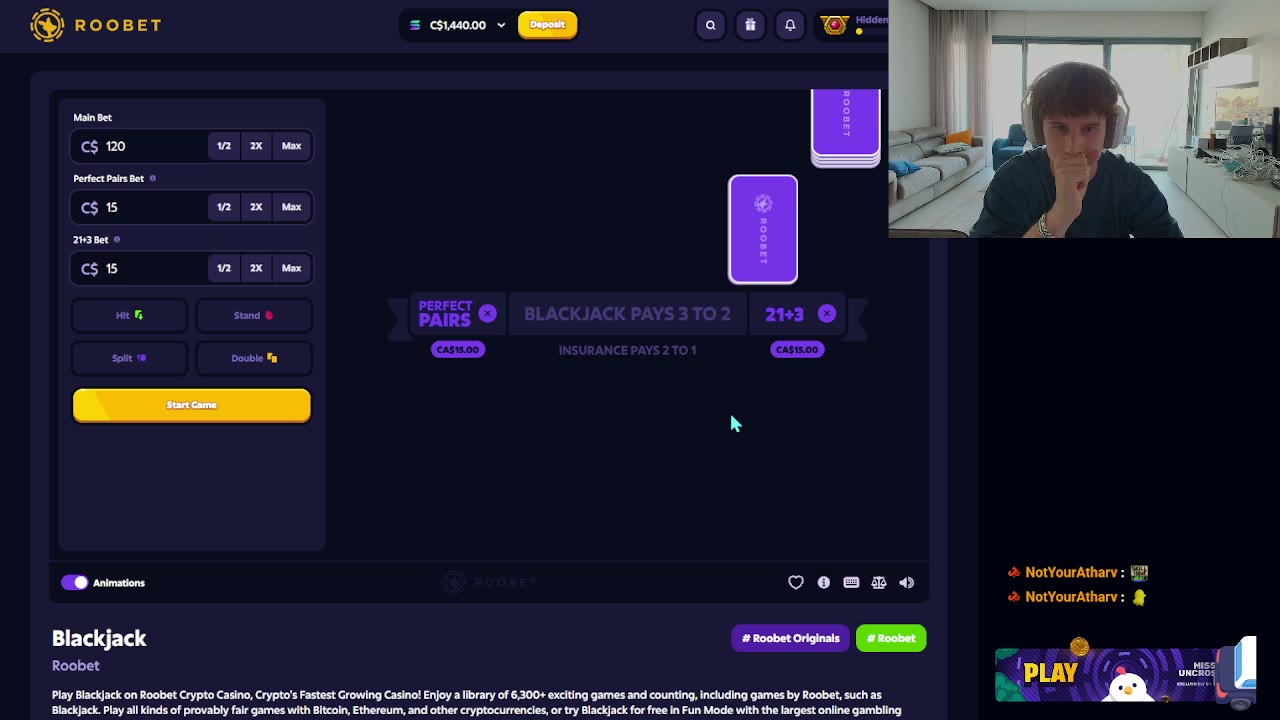
Task: Click the card deck stack
Action: click(846, 127)
